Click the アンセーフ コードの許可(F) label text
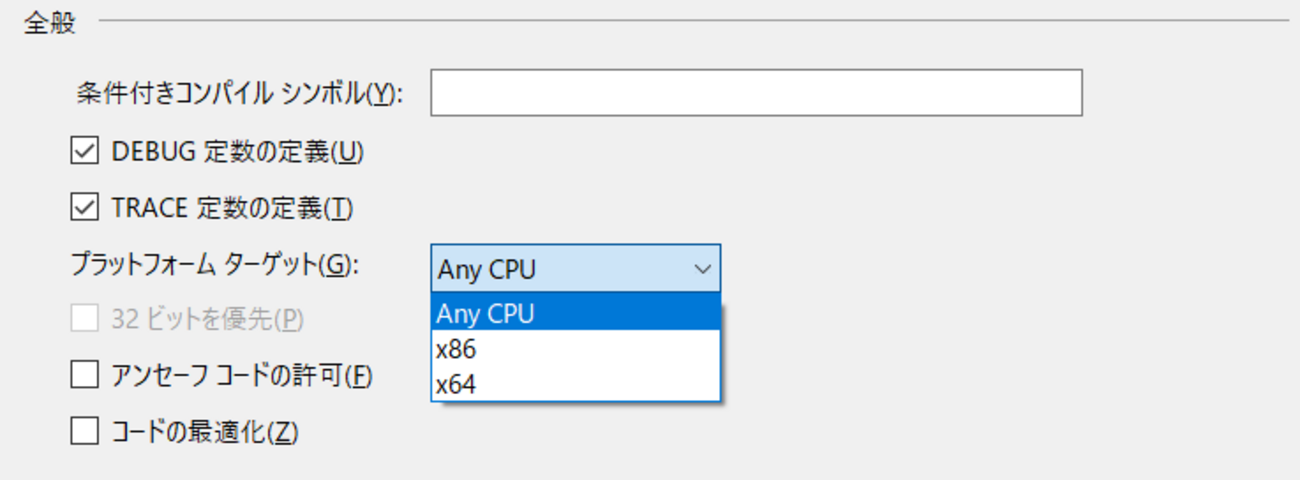 coord(241,376)
